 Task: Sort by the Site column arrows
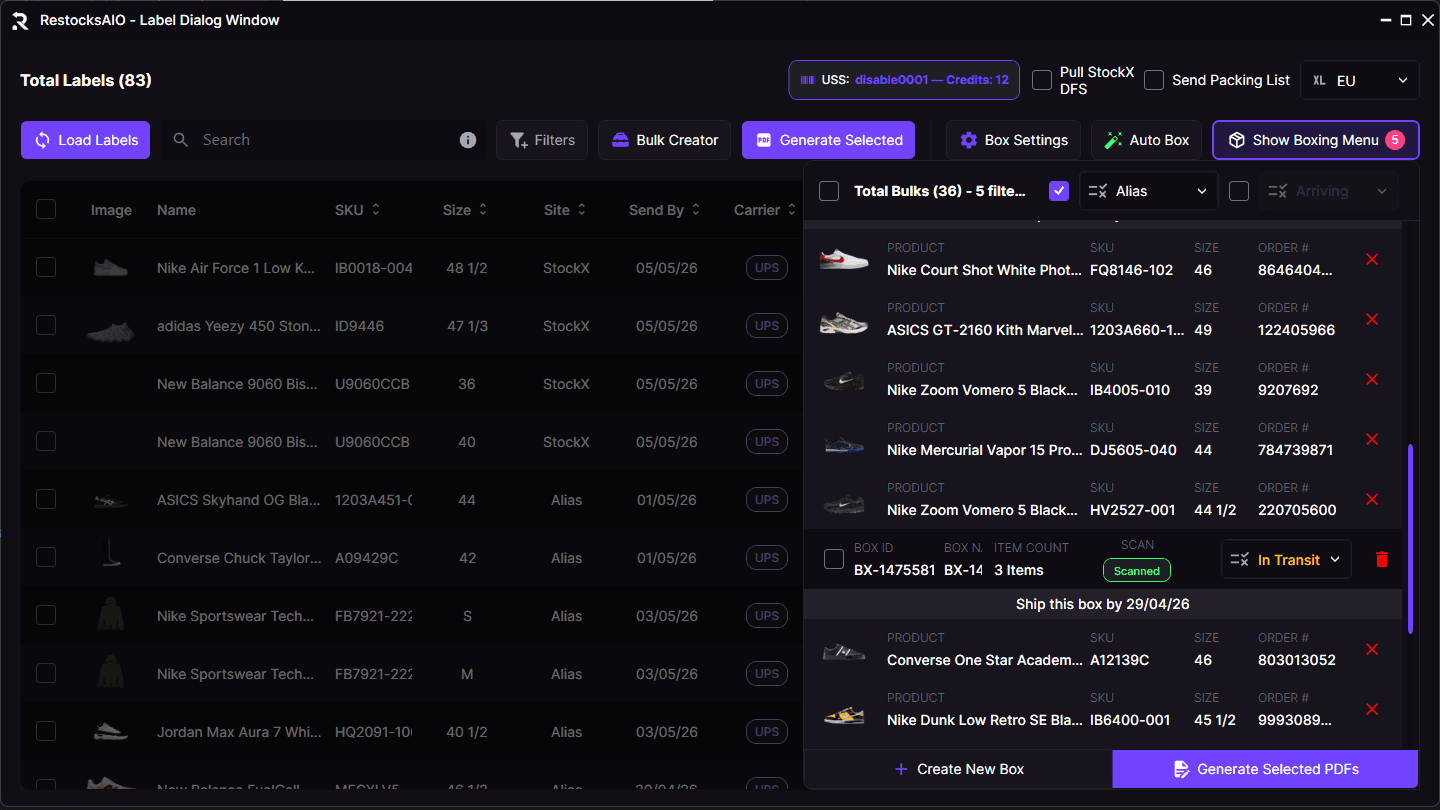(582, 210)
